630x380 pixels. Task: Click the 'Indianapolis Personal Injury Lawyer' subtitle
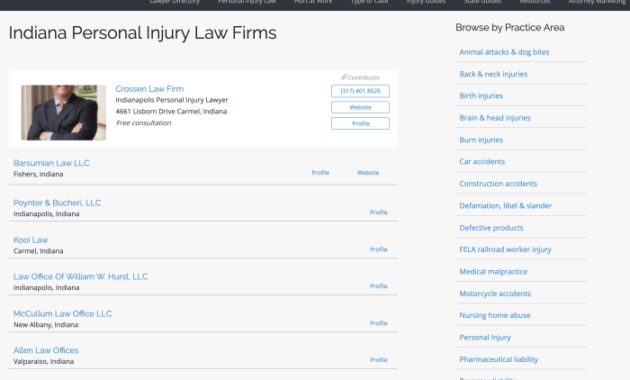pos(172,100)
